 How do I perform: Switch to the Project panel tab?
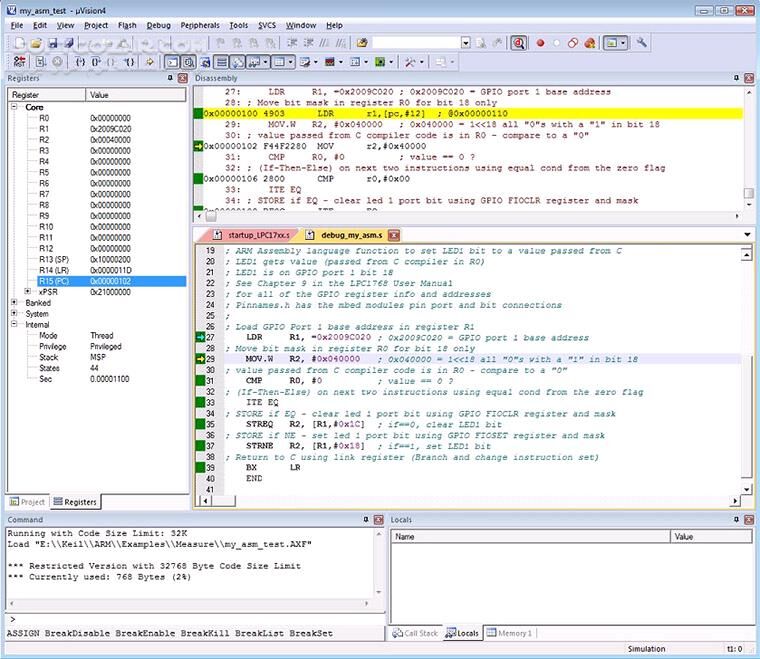(28, 501)
